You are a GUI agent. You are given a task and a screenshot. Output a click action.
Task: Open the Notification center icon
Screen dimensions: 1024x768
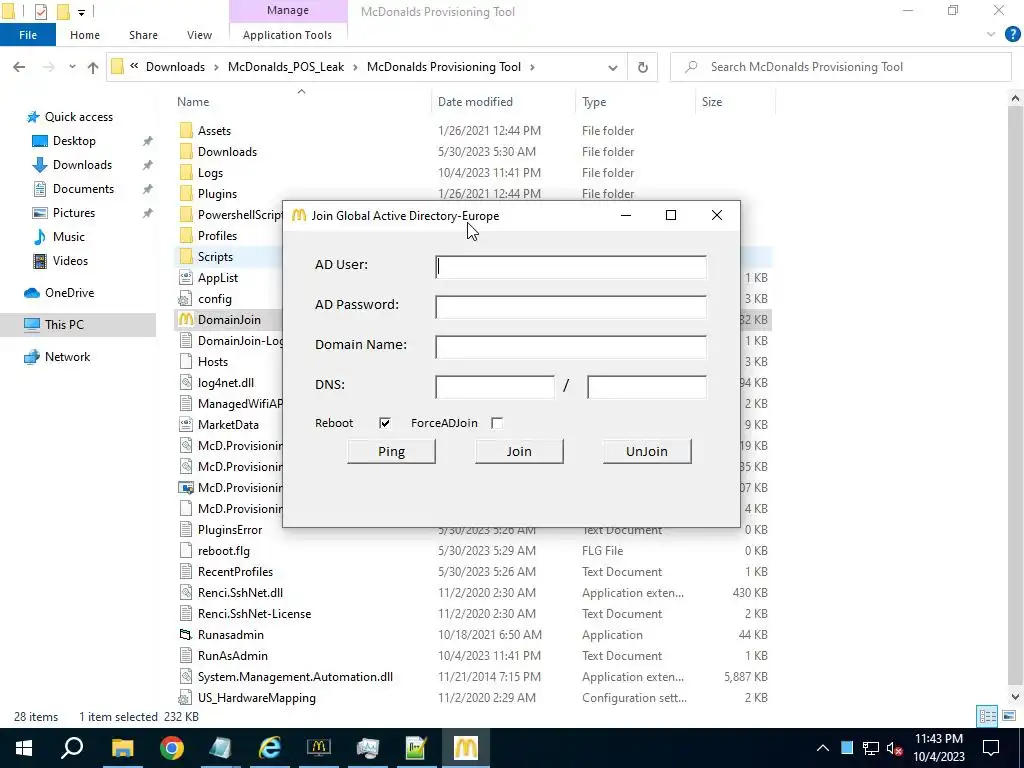tap(991, 748)
